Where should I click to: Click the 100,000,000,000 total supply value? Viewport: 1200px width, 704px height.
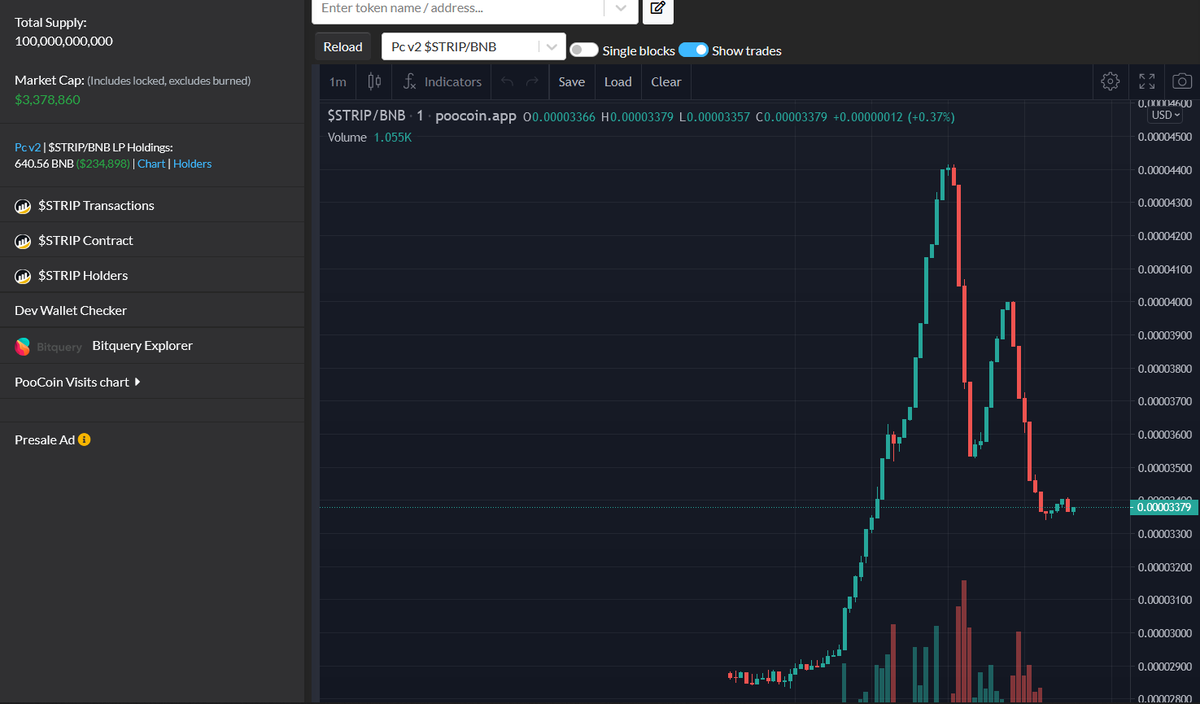click(64, 41)
